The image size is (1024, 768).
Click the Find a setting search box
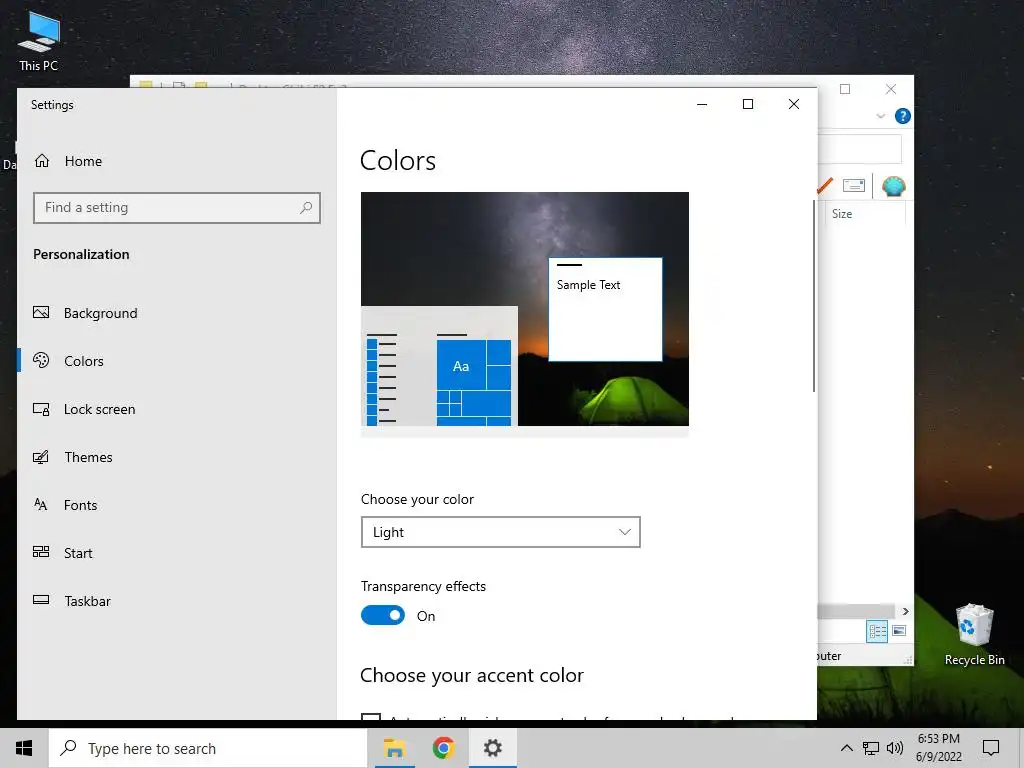point(176,208)
